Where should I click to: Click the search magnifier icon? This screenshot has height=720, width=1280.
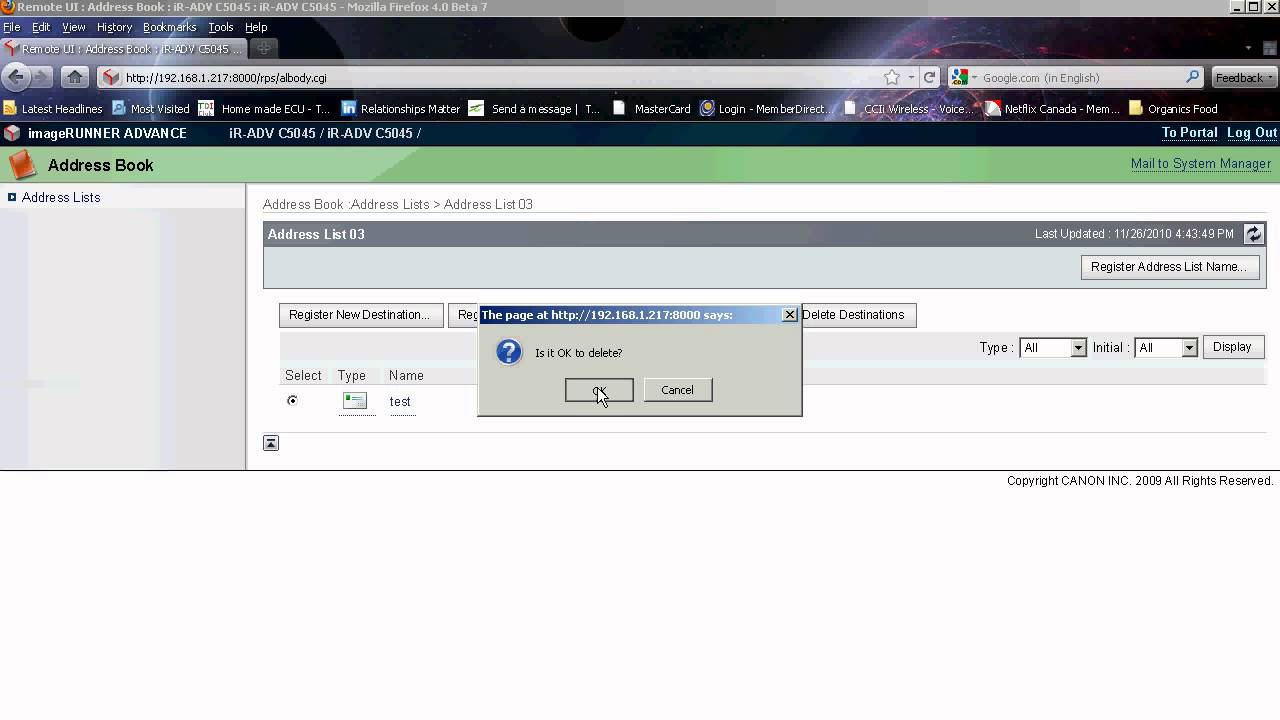pyautogui.click(x=1192, y=77)
